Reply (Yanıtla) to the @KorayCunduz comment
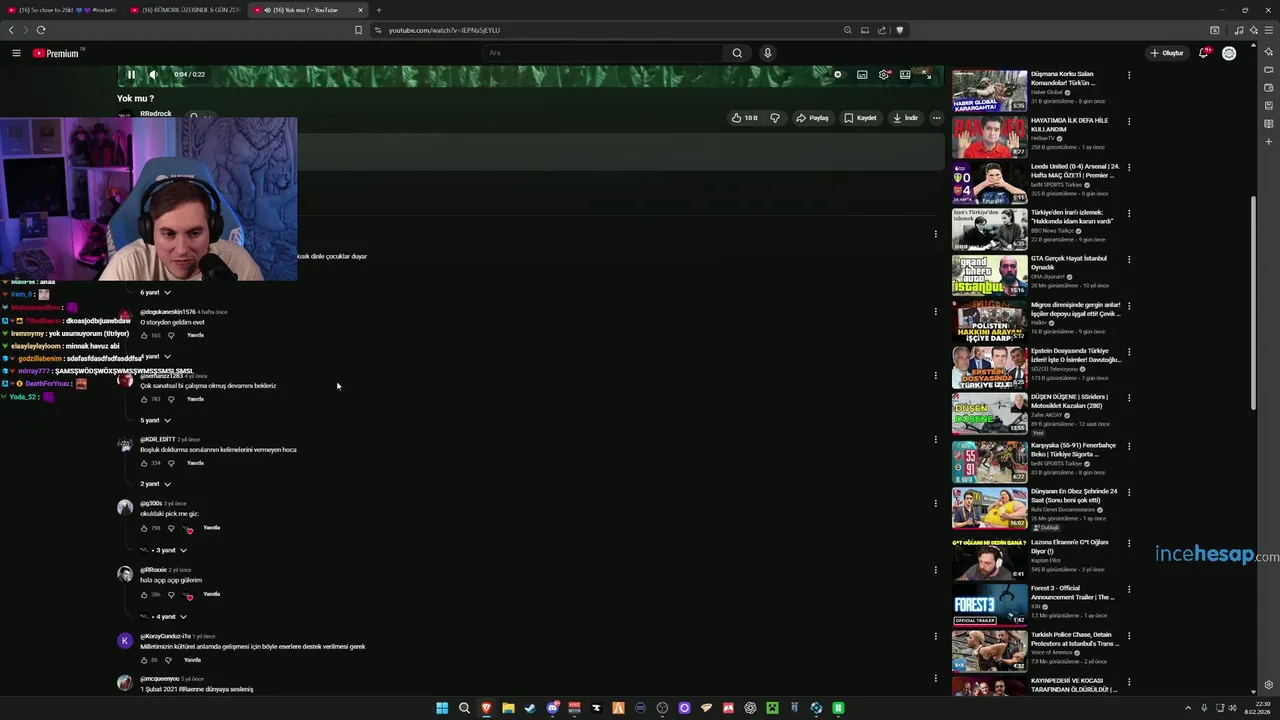The width and height of the screenshot is (1280, 720). pos(193,660)
